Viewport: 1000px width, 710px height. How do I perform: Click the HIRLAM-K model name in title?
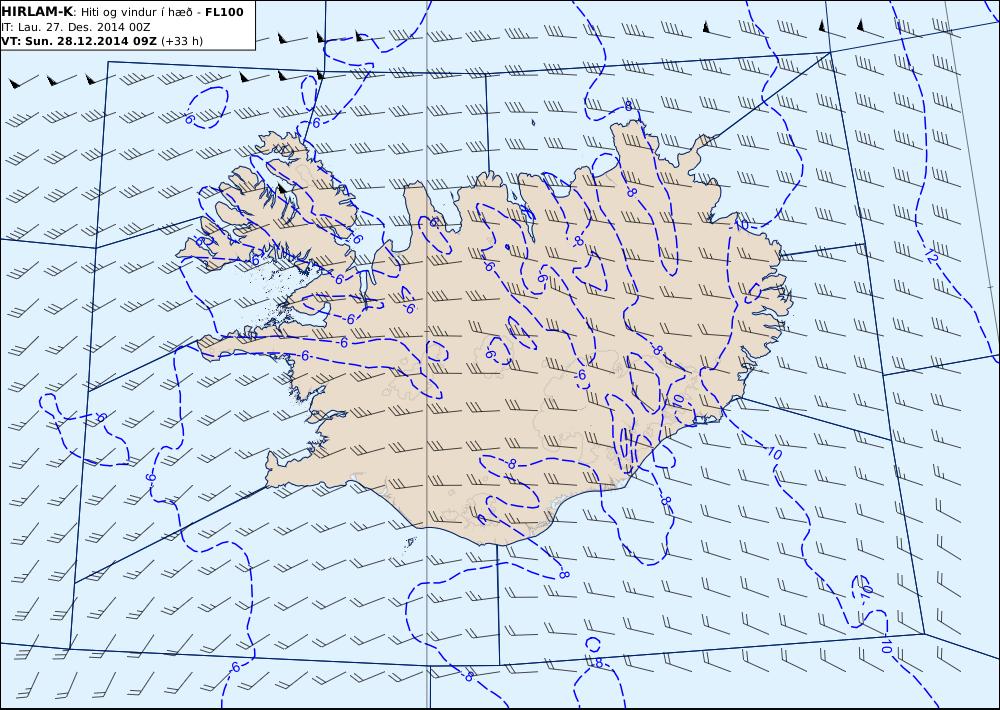click(37, 12)
